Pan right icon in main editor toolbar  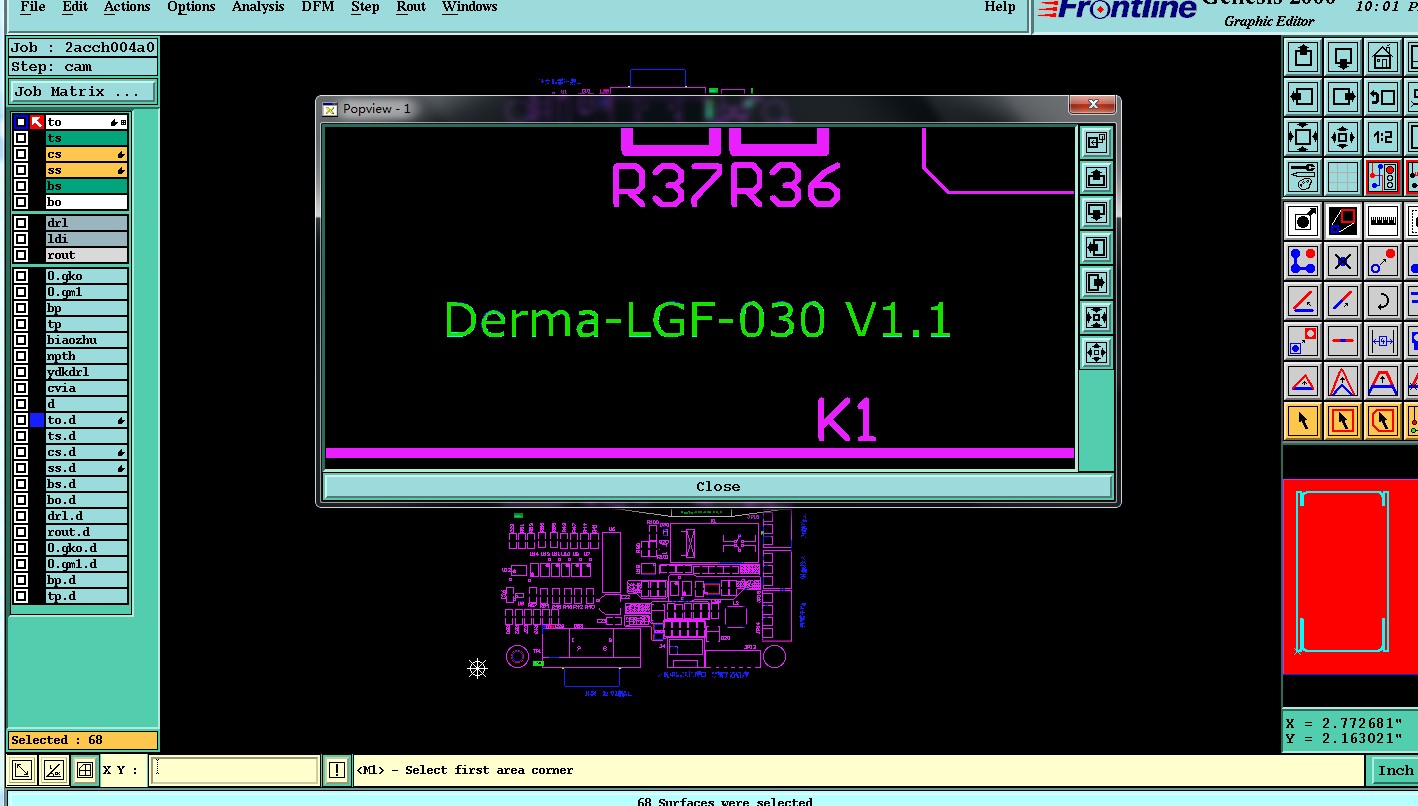1343,97
